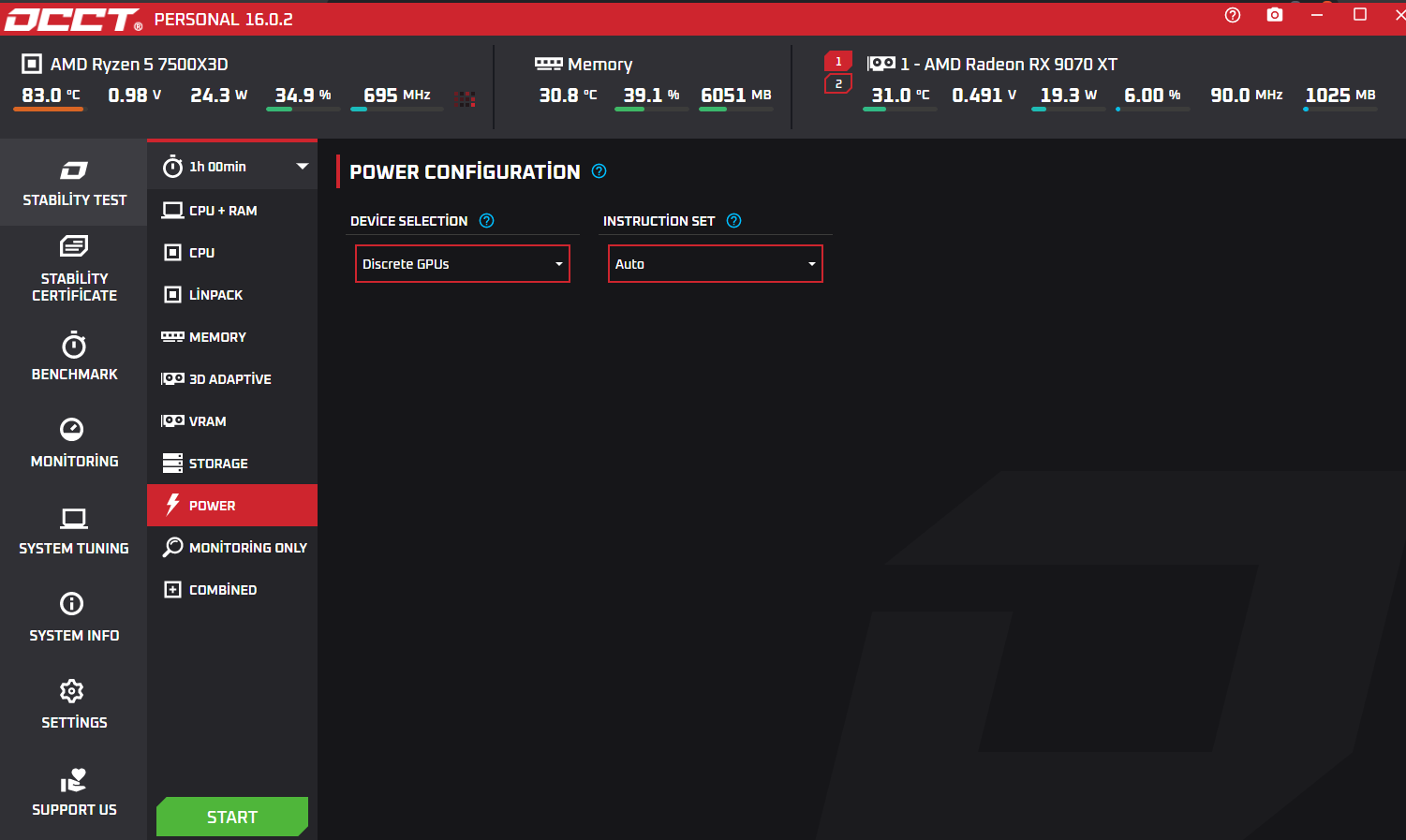The width and height of the screenshot is (1406, 840).
Task: Click the AMD Radeon RX 9070 XT name
Action: coord(1009,64)
